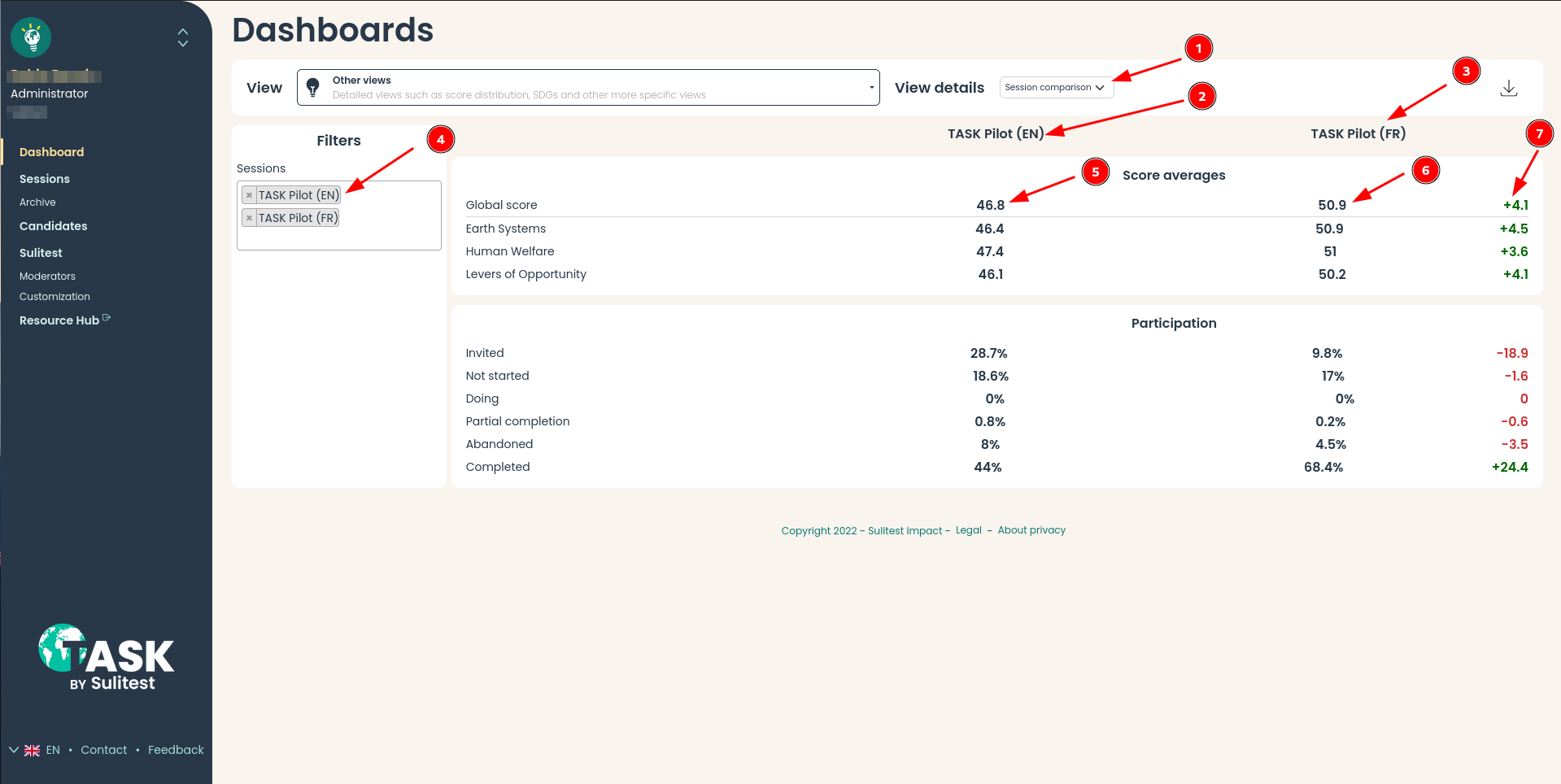Click the Completed difference +24.4
This screenshot has width=1561, height=784.
pos(1510,467)
